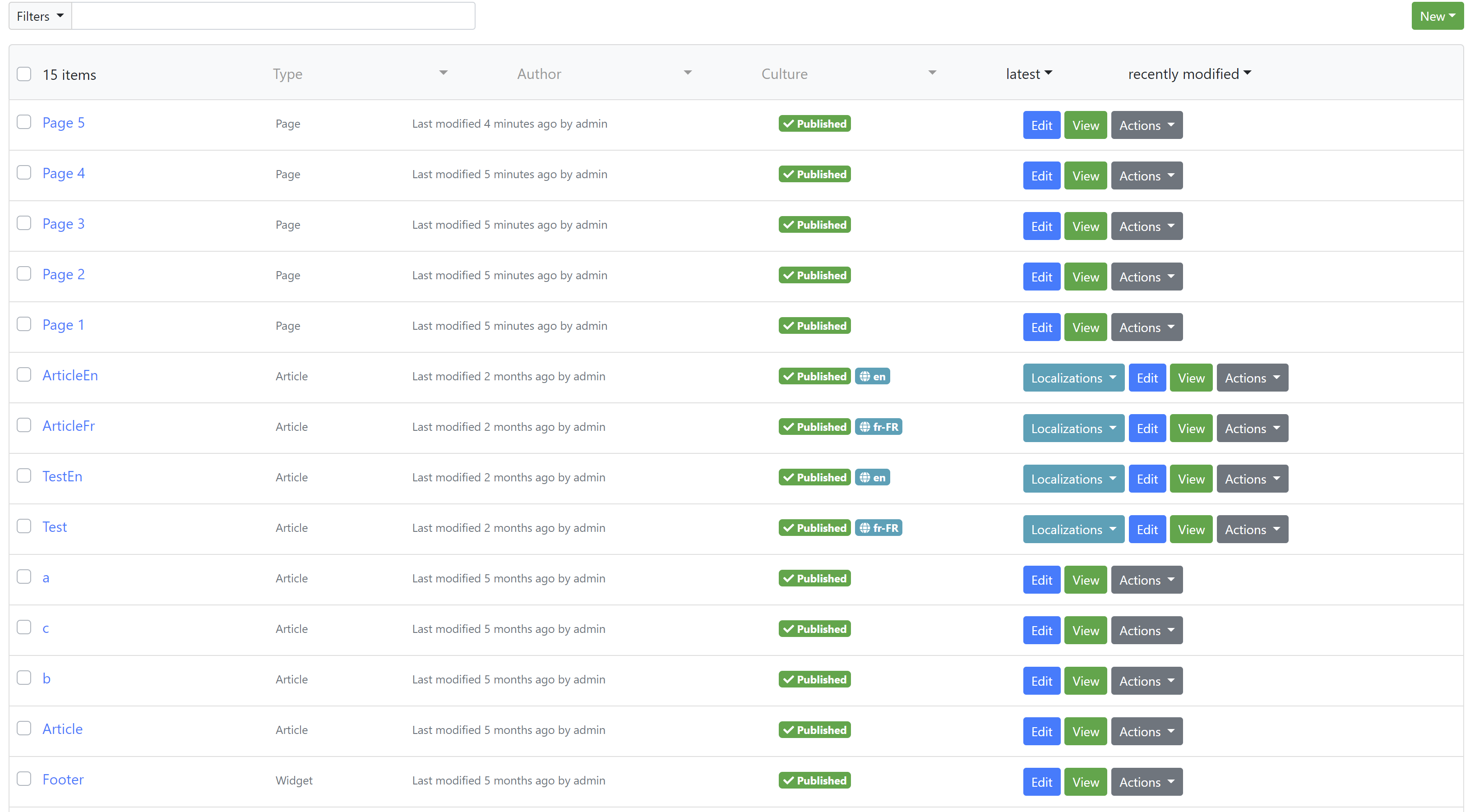Expand the Actions dropdown for Page 5
This screenshot has width=1470, height=812.
point(1146,125)
